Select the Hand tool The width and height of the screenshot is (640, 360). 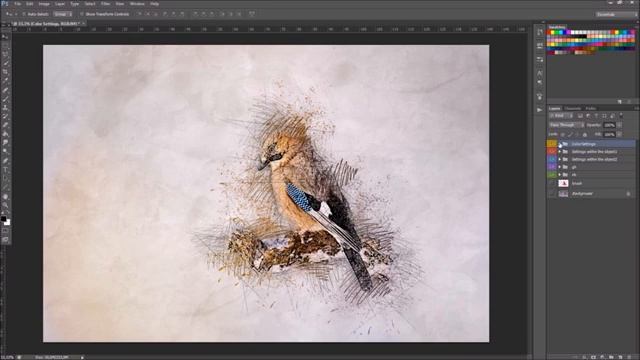[x=5, y=196]
